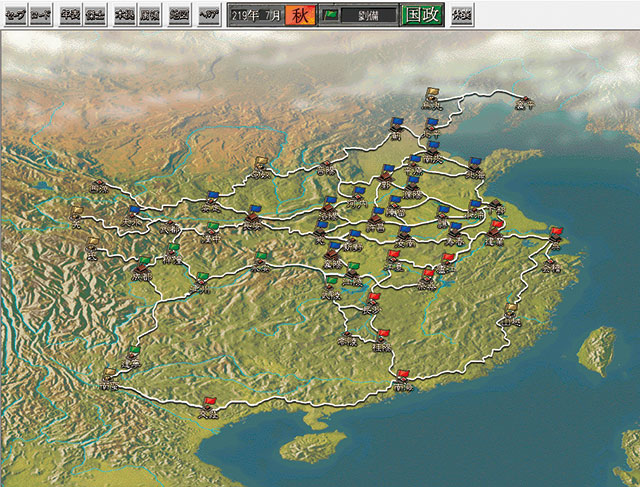Screen dimensions: 640x487
Task: Select the red-flag city on the southern coast
Action: click(x=402, y=382)
